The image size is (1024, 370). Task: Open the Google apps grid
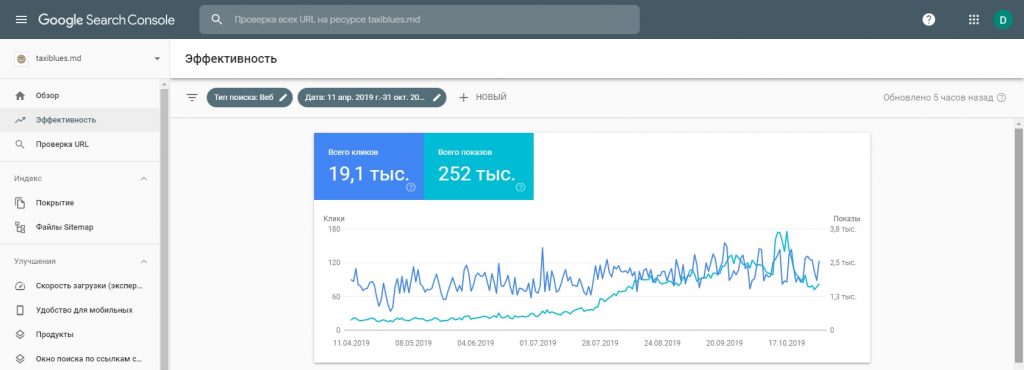[x=974, y=20]
